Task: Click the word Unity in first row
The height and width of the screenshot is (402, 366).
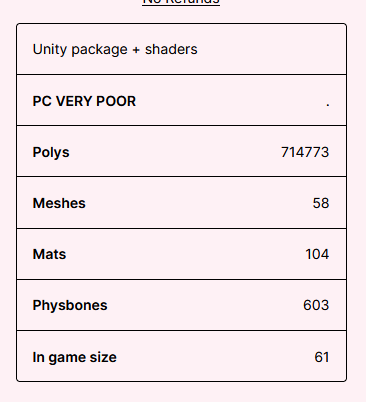Action: (50, 50)
